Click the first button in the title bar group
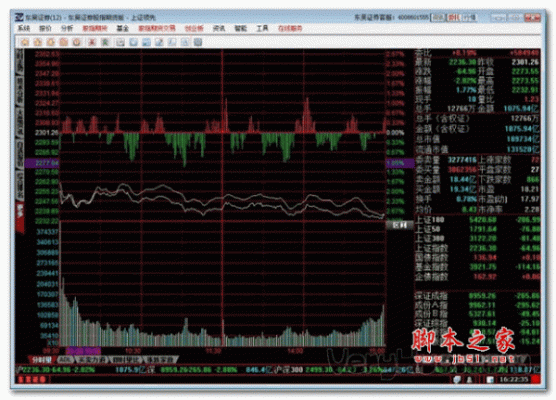The height and width of the screenshot is (400, 556). click(438, 17)
